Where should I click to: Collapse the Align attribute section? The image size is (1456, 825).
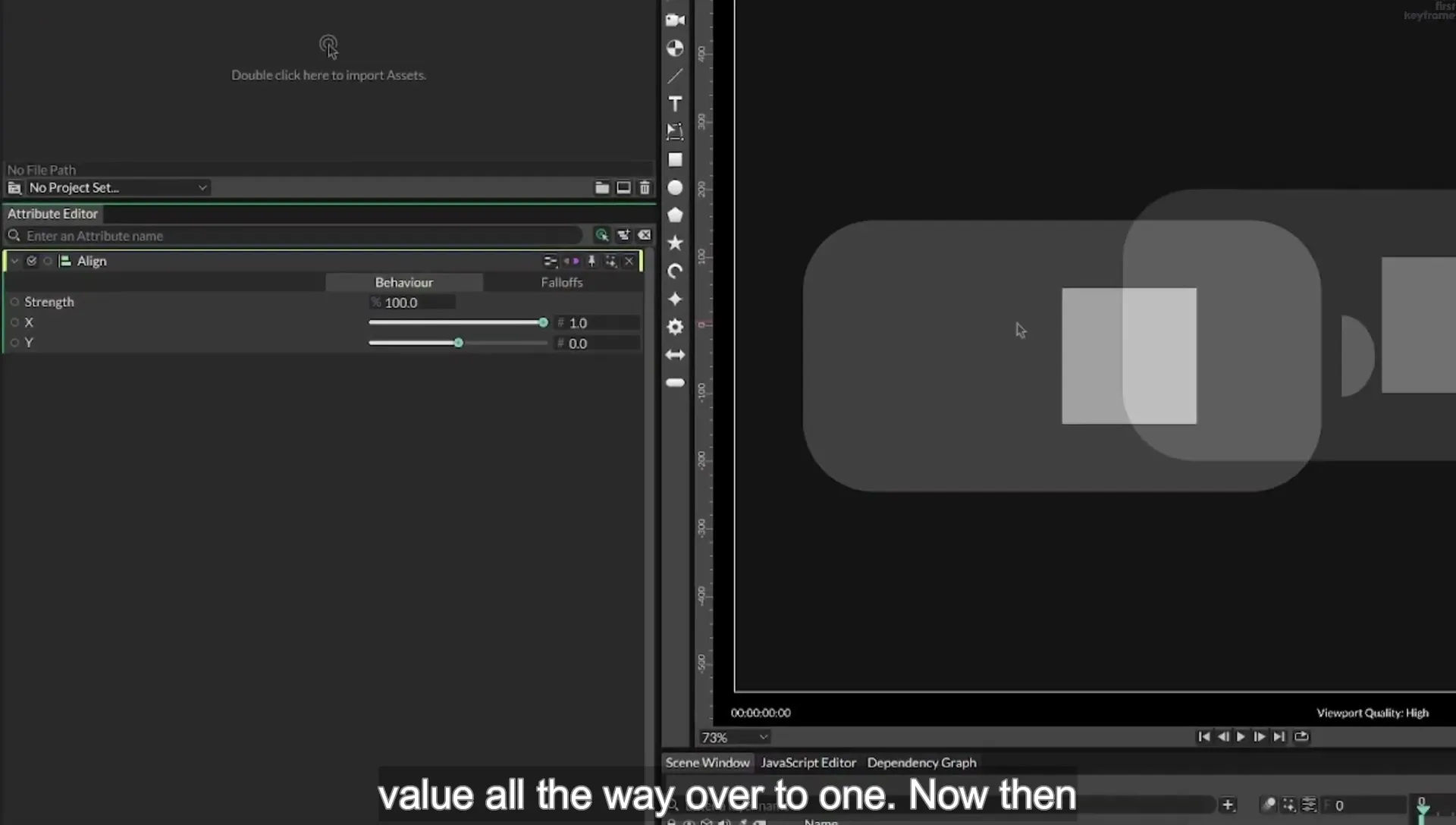(14, 261)
